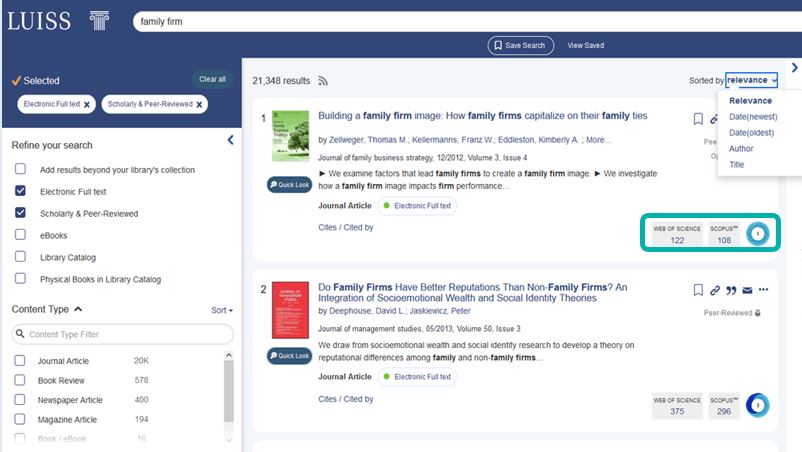Open citation quote icon for second result
The width and height of the screenshot is (802, 452).
click(x=731, y=290)
